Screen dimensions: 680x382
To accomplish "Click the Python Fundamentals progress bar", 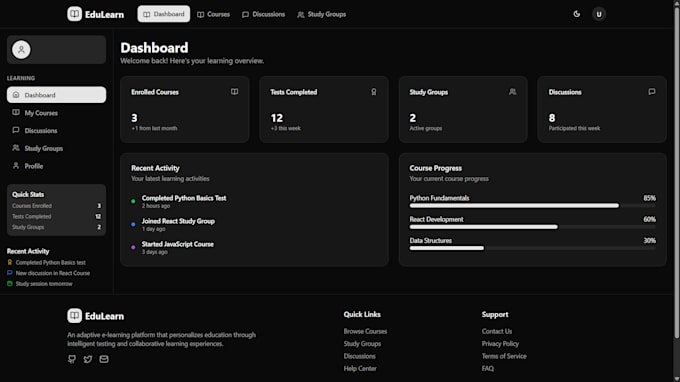I will (533, 206).
